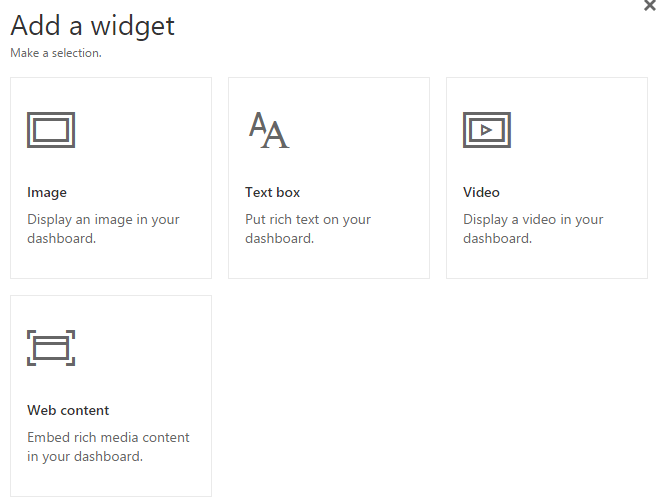Click 'Display a video in your dashboard' description

[x=533, y=229]
